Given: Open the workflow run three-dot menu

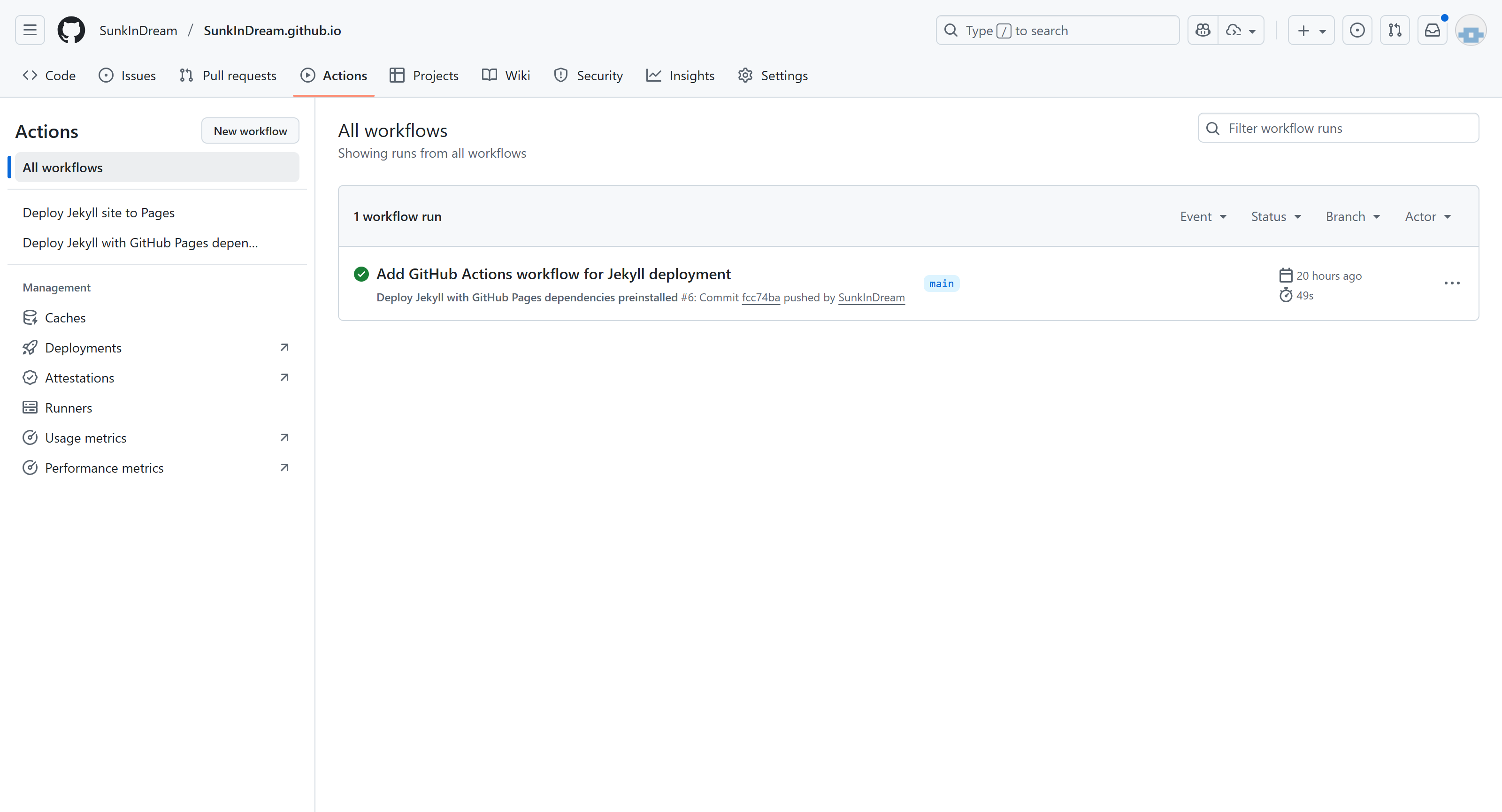Looking at the screenshot, I should pyautogui.click(x=1452, y=283).
